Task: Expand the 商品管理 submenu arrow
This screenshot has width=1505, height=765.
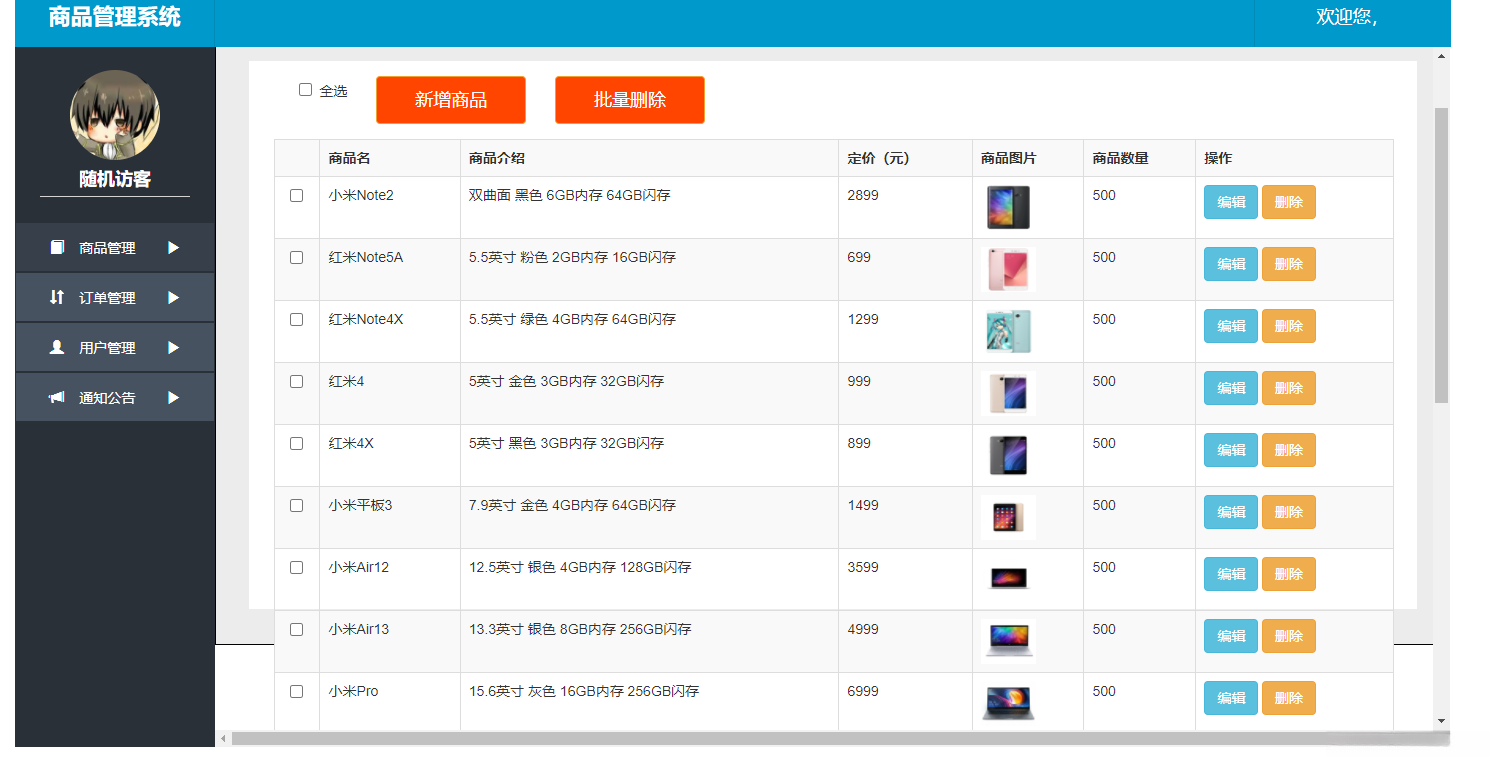Action: (x=174, y=248)
